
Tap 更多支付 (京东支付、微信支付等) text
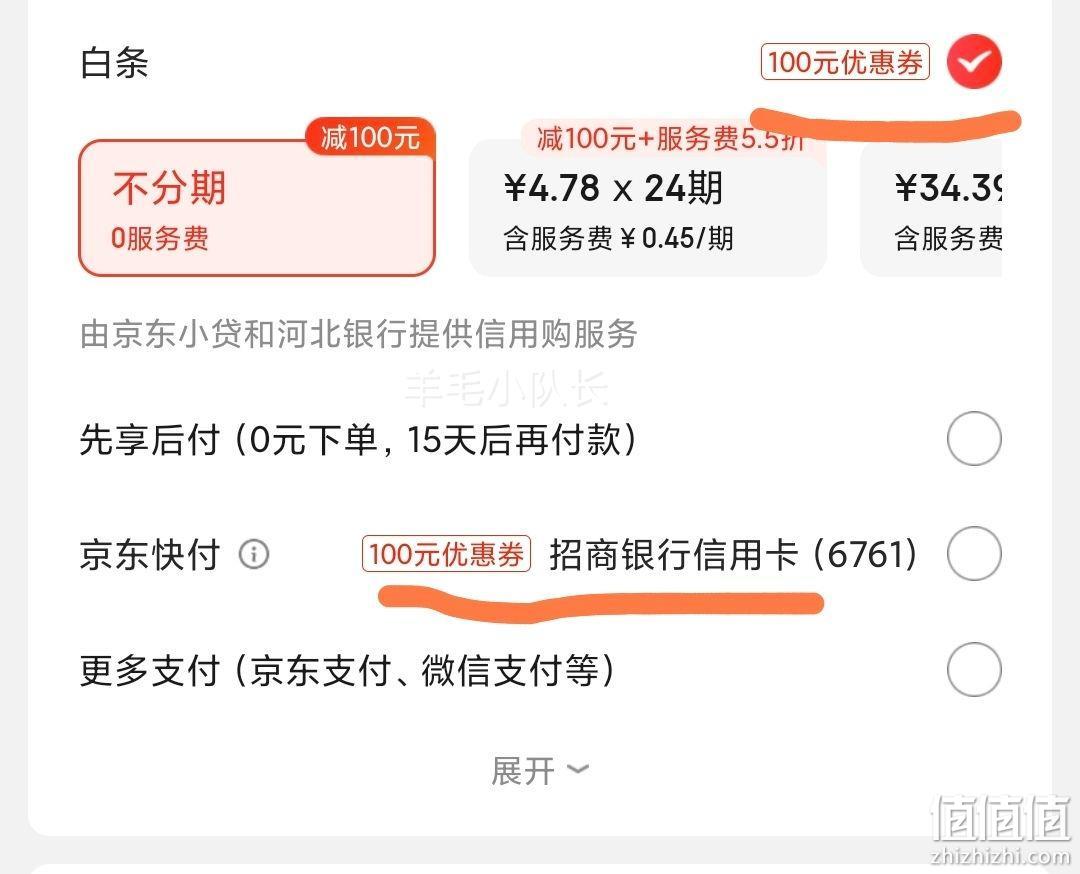347,670
